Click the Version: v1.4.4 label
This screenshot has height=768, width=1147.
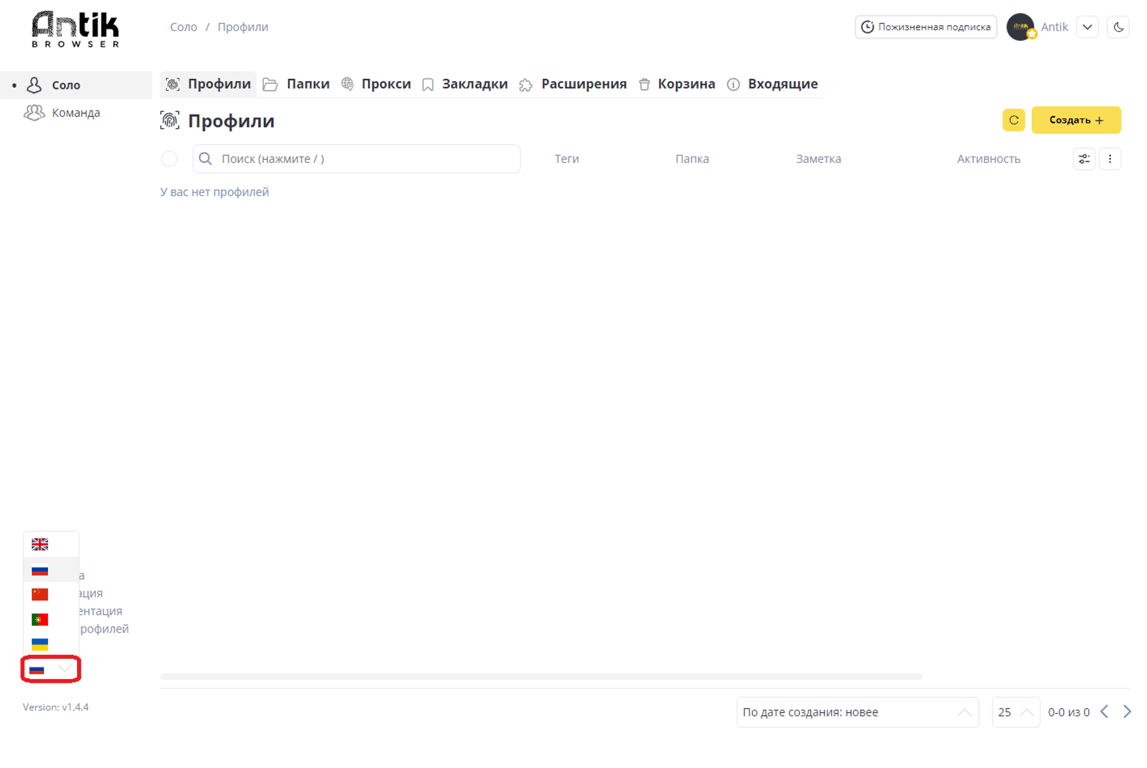[56, 707]
